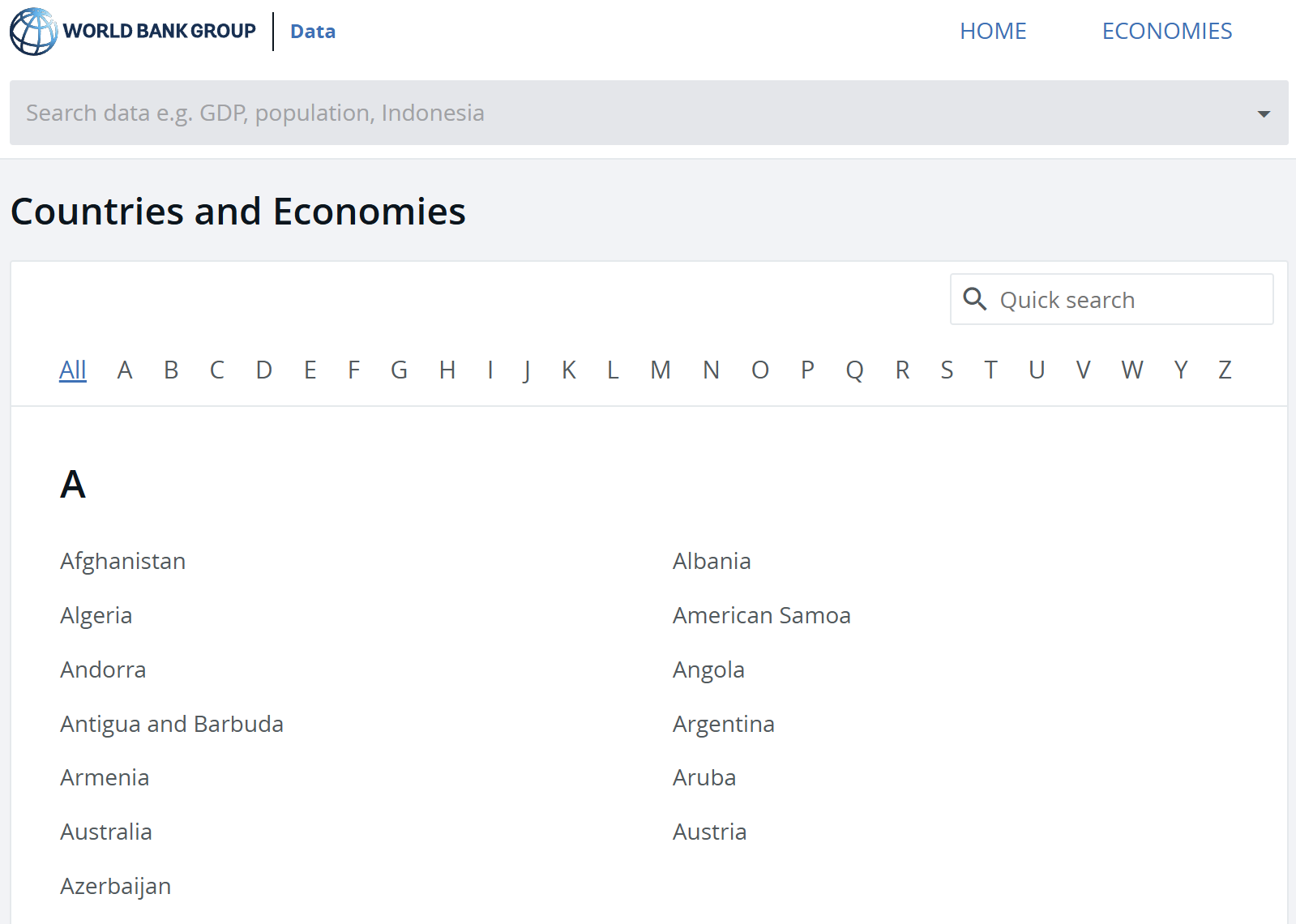The width and height of the screenshot is (1296, 924).
Task: Open the Australia economy page
Action: tap(105, 831)
